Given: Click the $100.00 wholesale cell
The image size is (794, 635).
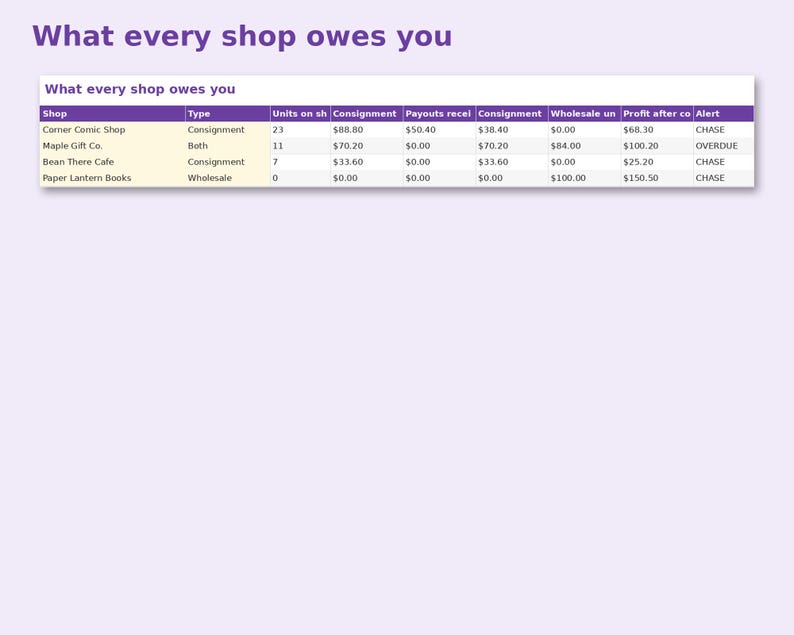Looking at the screenshot, I should pos(584,178).
